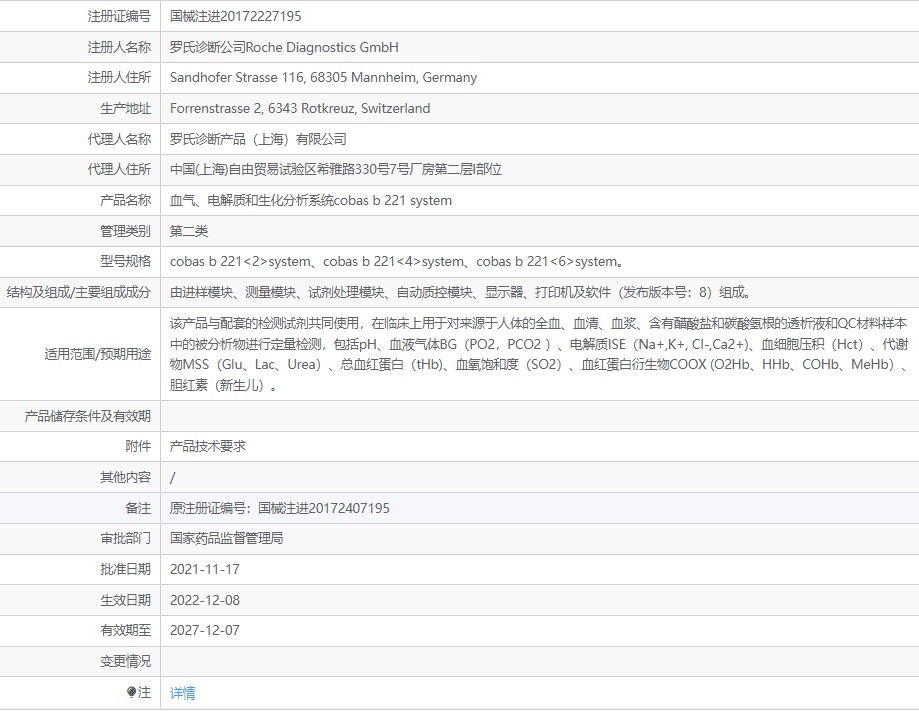Click the 适用范围/预期用途 label
The image size is (919, 711).
[x=97, y=354]
